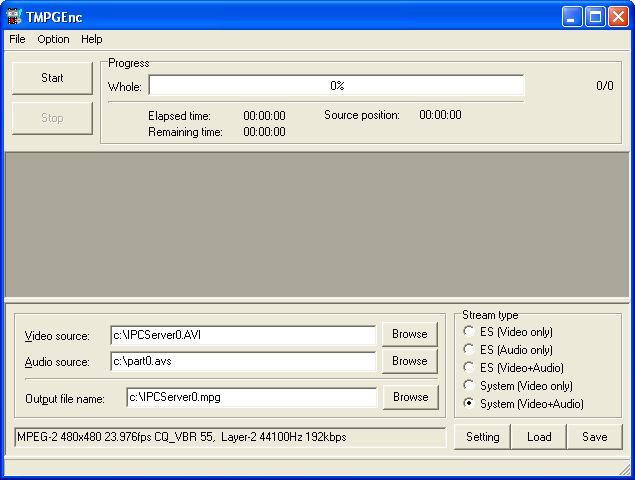Click the Whole progress bar
The image size is (635, 480).
(337, 85)
